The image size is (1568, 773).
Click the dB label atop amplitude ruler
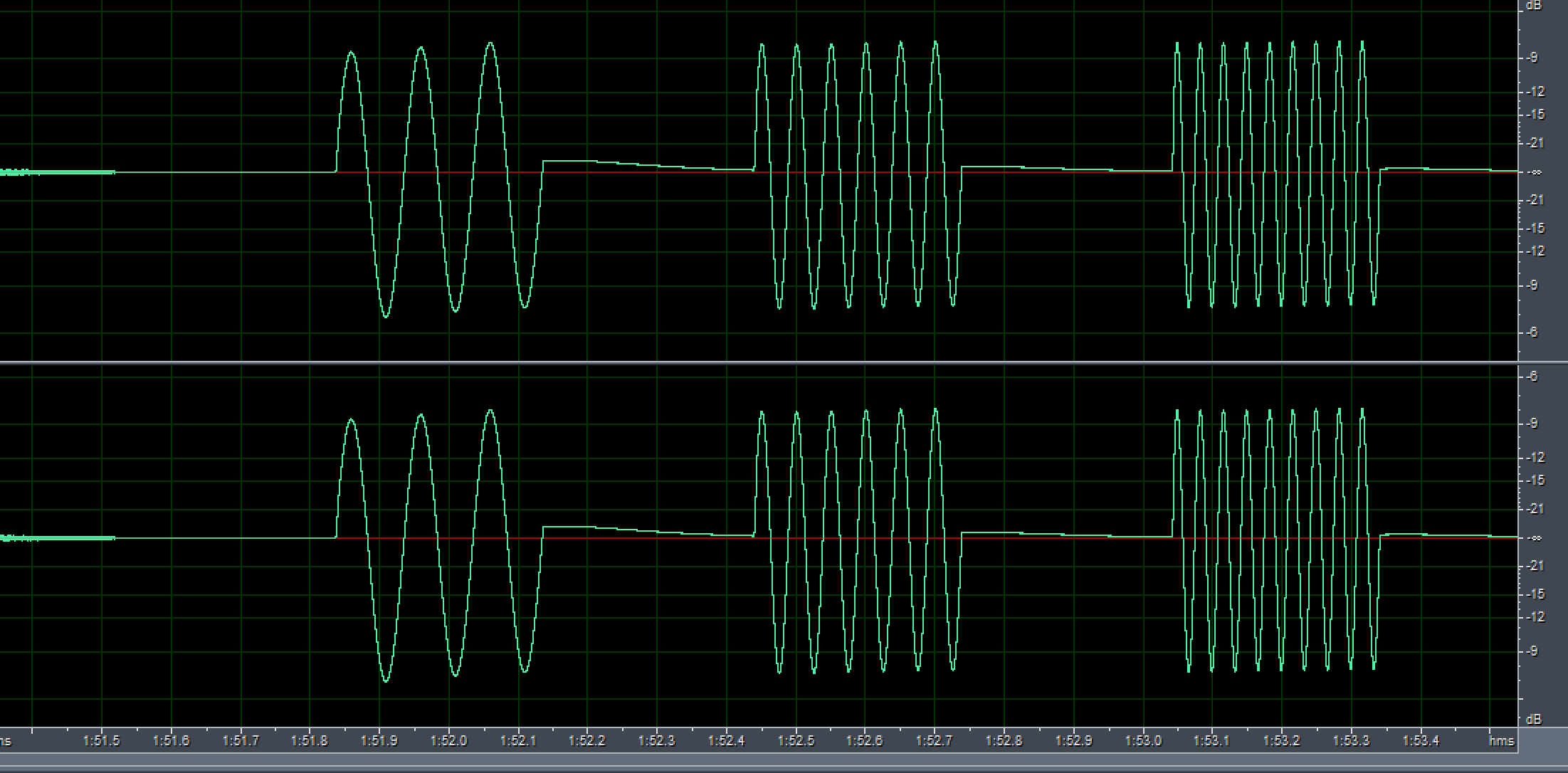tap(1533, 6)
